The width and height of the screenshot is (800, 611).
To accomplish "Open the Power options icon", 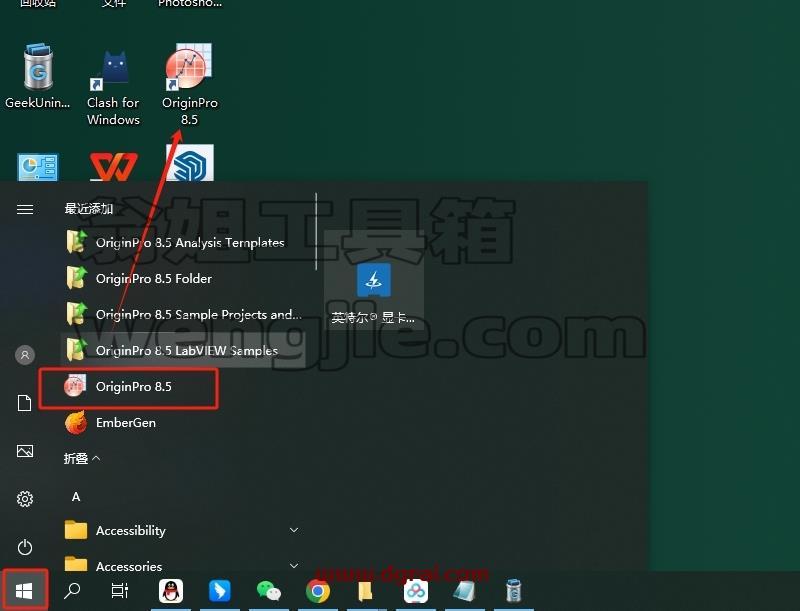I will pyautogui.click(x=25, y=547).
